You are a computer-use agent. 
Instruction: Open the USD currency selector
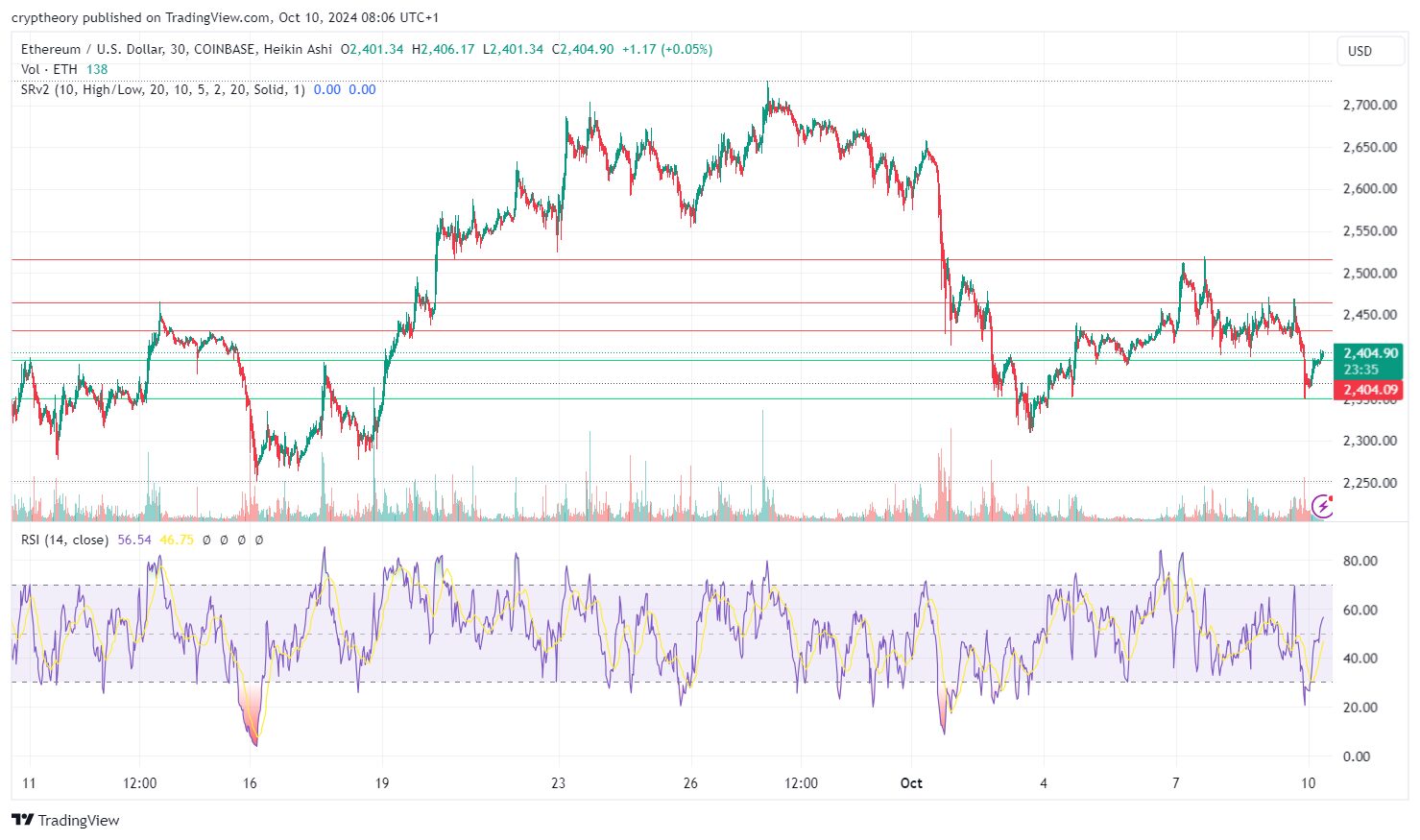1370,51
